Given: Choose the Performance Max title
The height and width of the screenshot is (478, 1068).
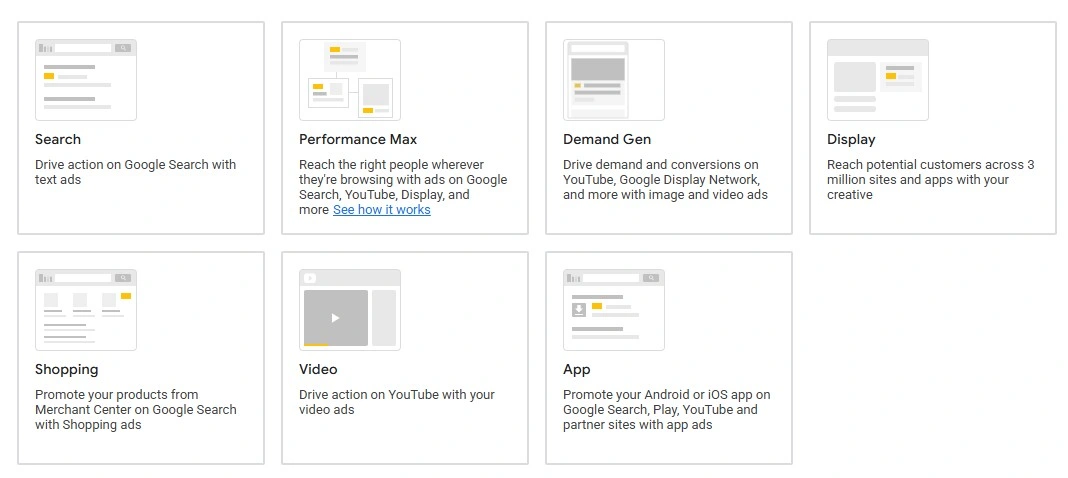Looking at the screenshot, I should click(358, 140).
